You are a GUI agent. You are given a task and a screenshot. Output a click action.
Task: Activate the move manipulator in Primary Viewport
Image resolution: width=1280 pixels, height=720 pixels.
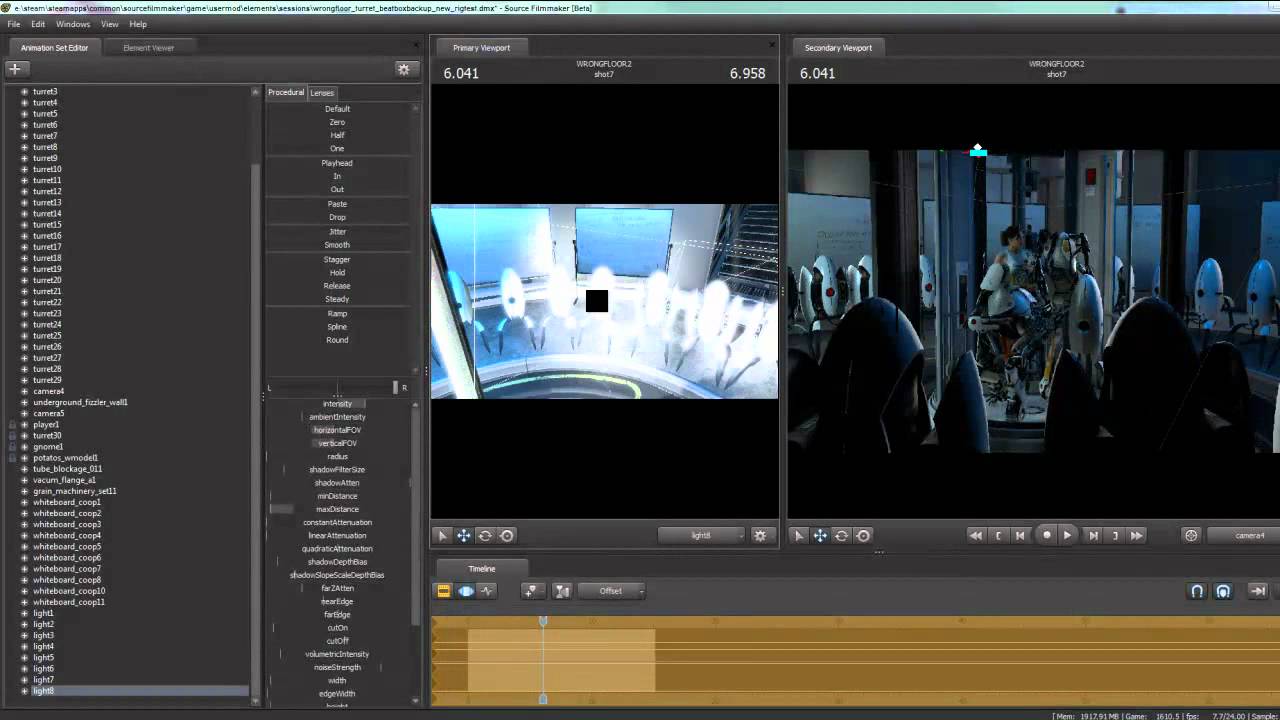click(464, 536)
